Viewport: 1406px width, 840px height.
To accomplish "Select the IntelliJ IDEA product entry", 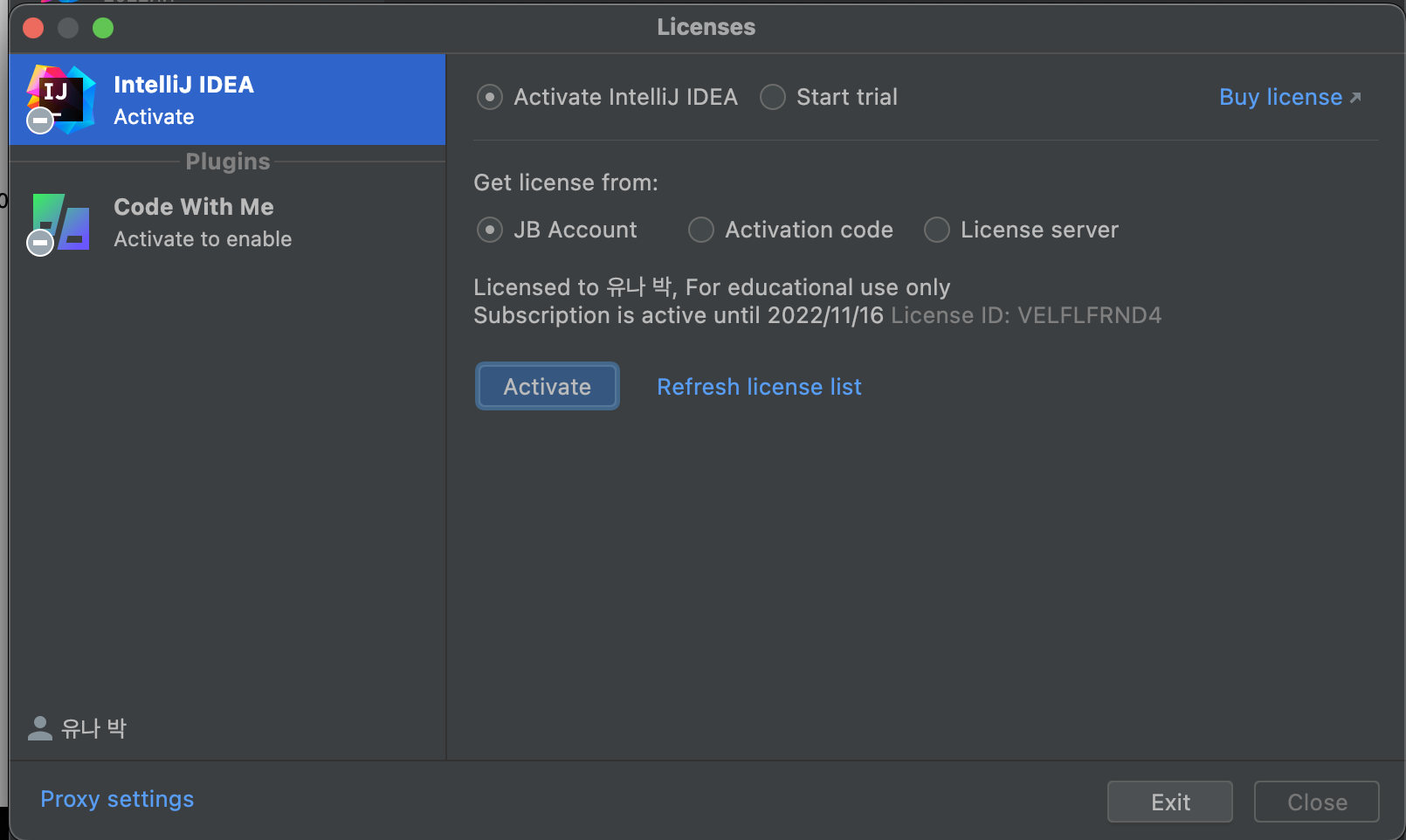I will click(x=227, y=100).
